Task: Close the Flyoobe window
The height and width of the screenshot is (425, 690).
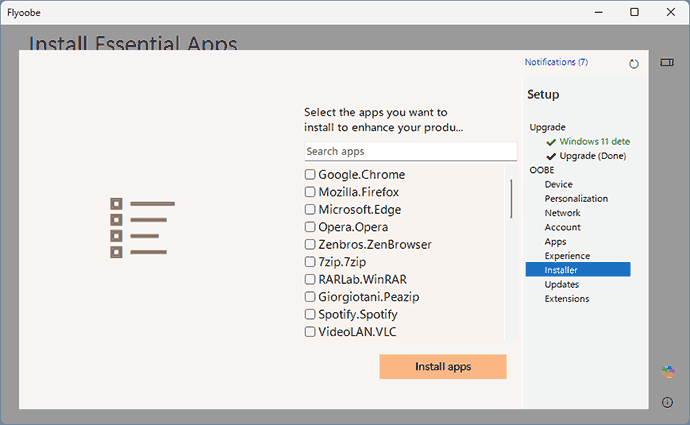Action: click(670, 12)
